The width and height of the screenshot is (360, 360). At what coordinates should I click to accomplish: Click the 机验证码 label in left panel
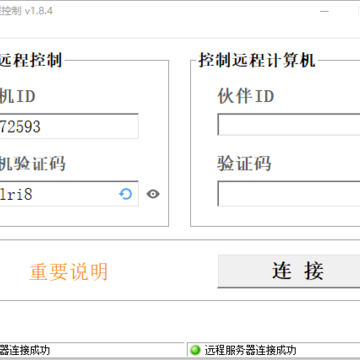click(32, 163)
